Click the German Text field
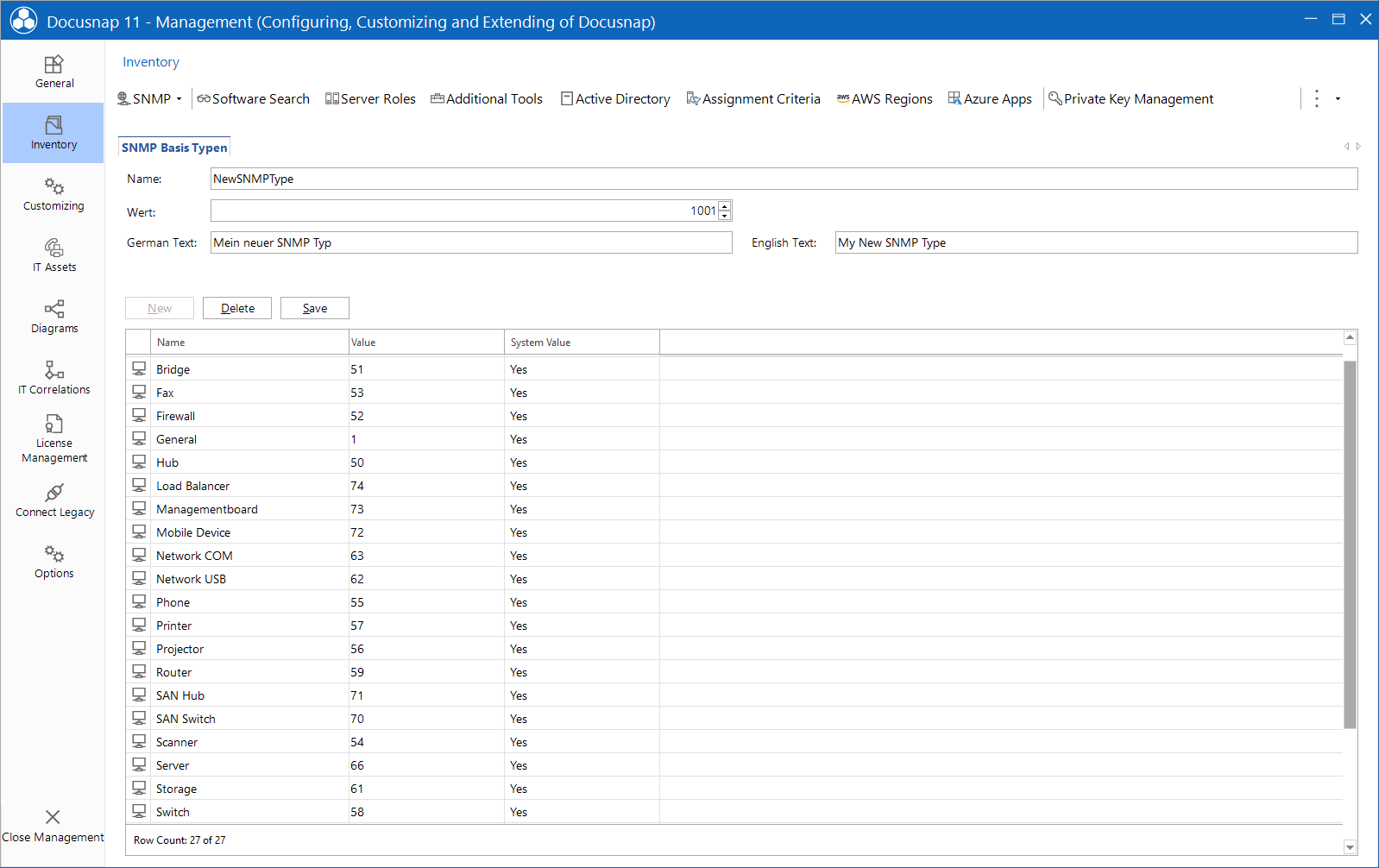1379x868 pixels. pos(471,242)
